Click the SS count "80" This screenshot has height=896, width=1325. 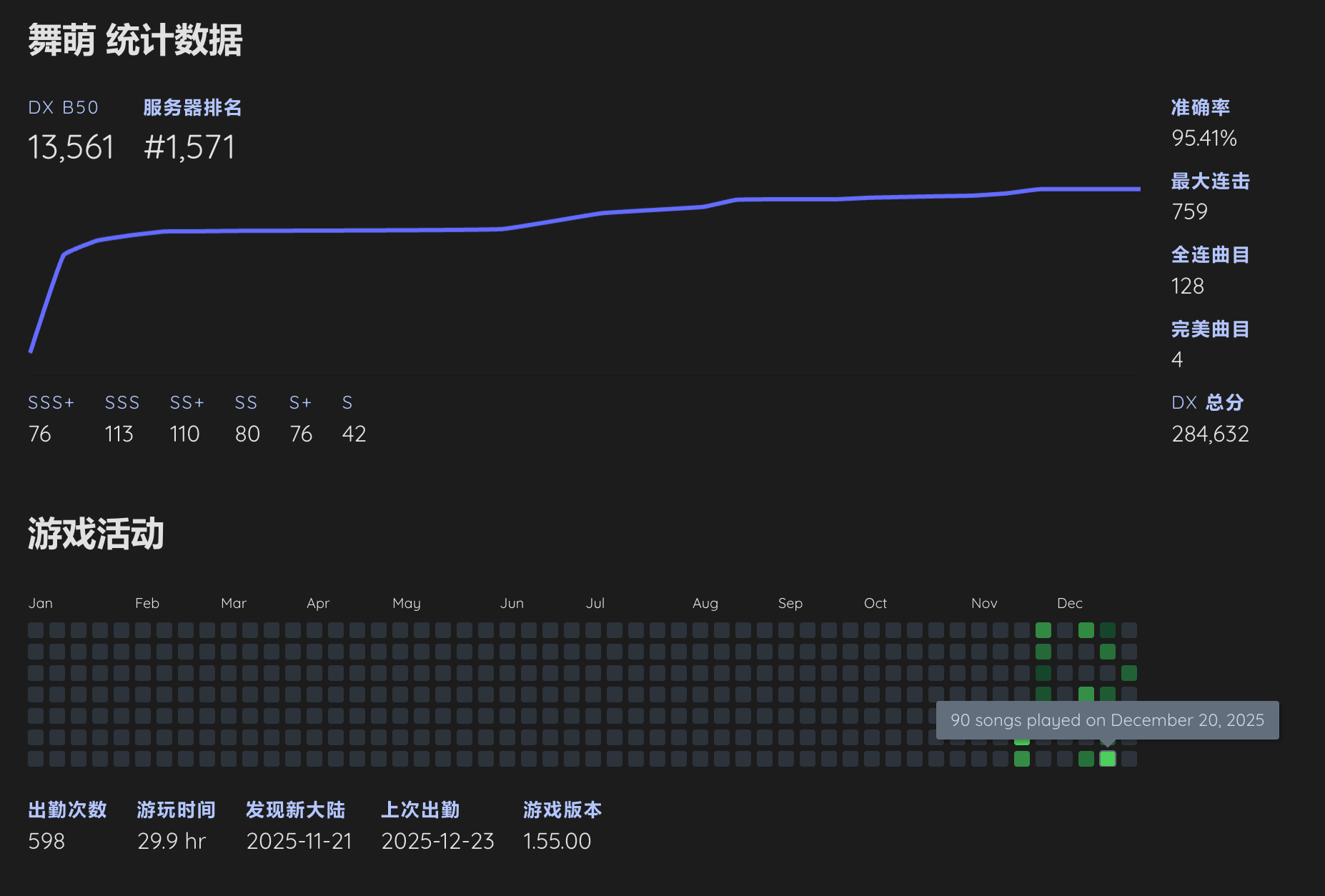247,434
